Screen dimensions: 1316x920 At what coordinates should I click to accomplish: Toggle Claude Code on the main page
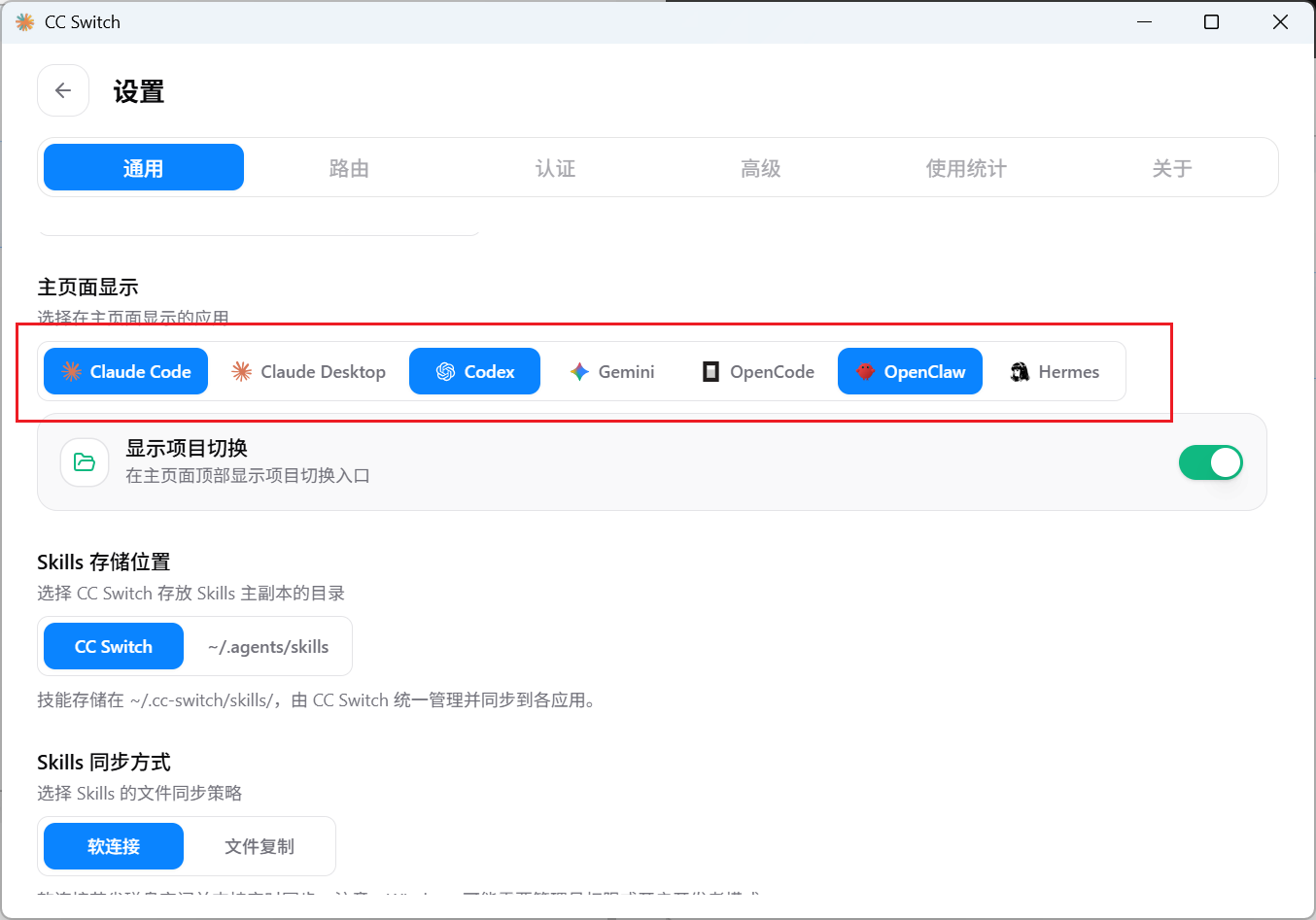pos(126,371)
